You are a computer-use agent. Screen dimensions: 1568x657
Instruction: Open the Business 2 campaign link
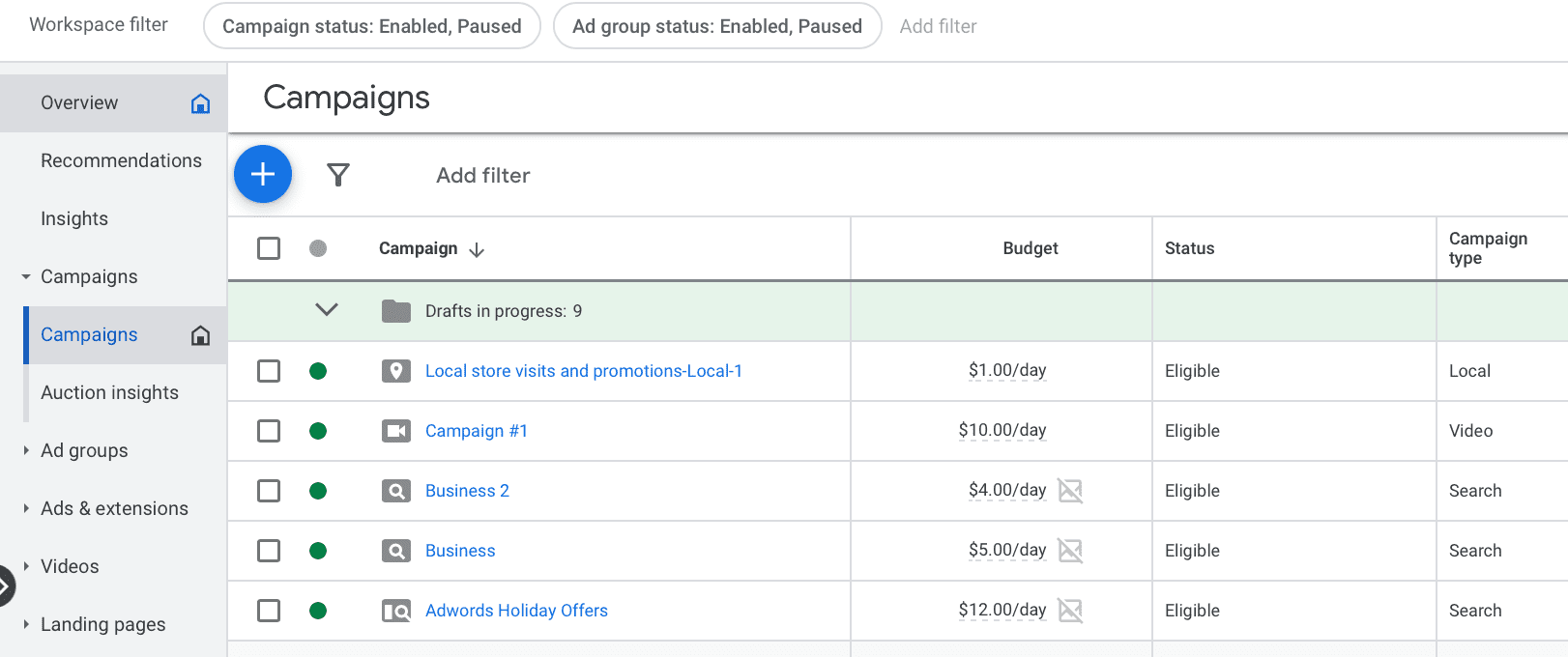(x=467, y=491)
